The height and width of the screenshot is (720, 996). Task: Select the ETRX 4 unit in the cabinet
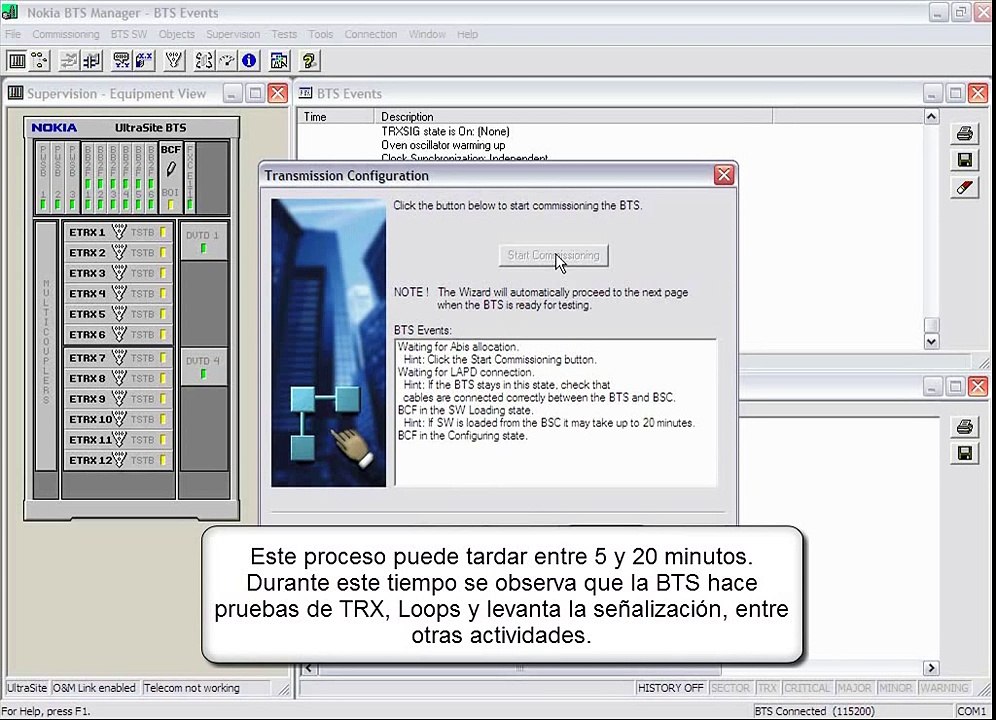tap(118, 294)
